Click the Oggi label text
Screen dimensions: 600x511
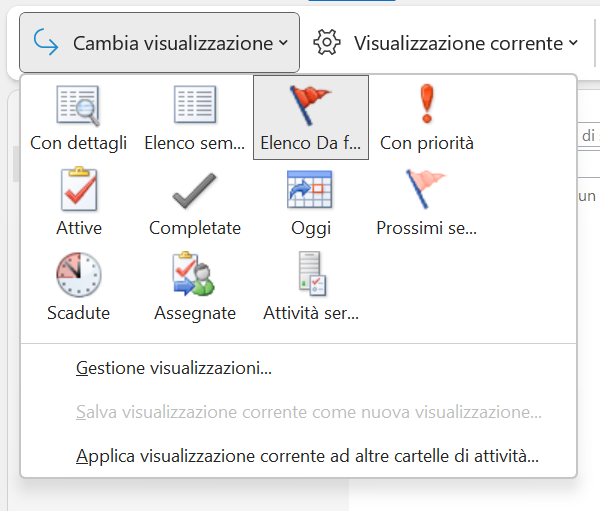(311, 229)
